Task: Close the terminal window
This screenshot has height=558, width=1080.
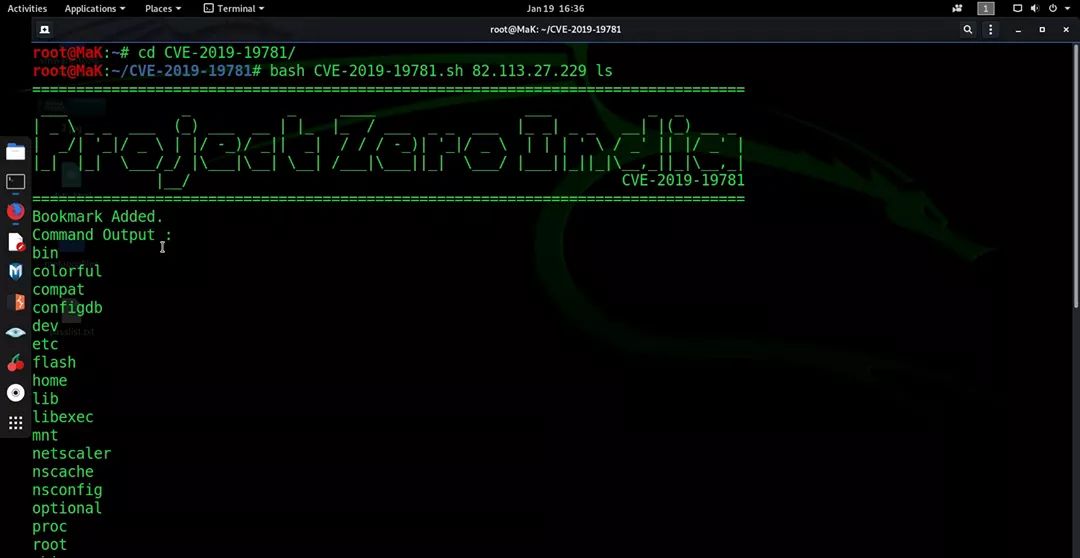Action: (x=1065, y=30)
